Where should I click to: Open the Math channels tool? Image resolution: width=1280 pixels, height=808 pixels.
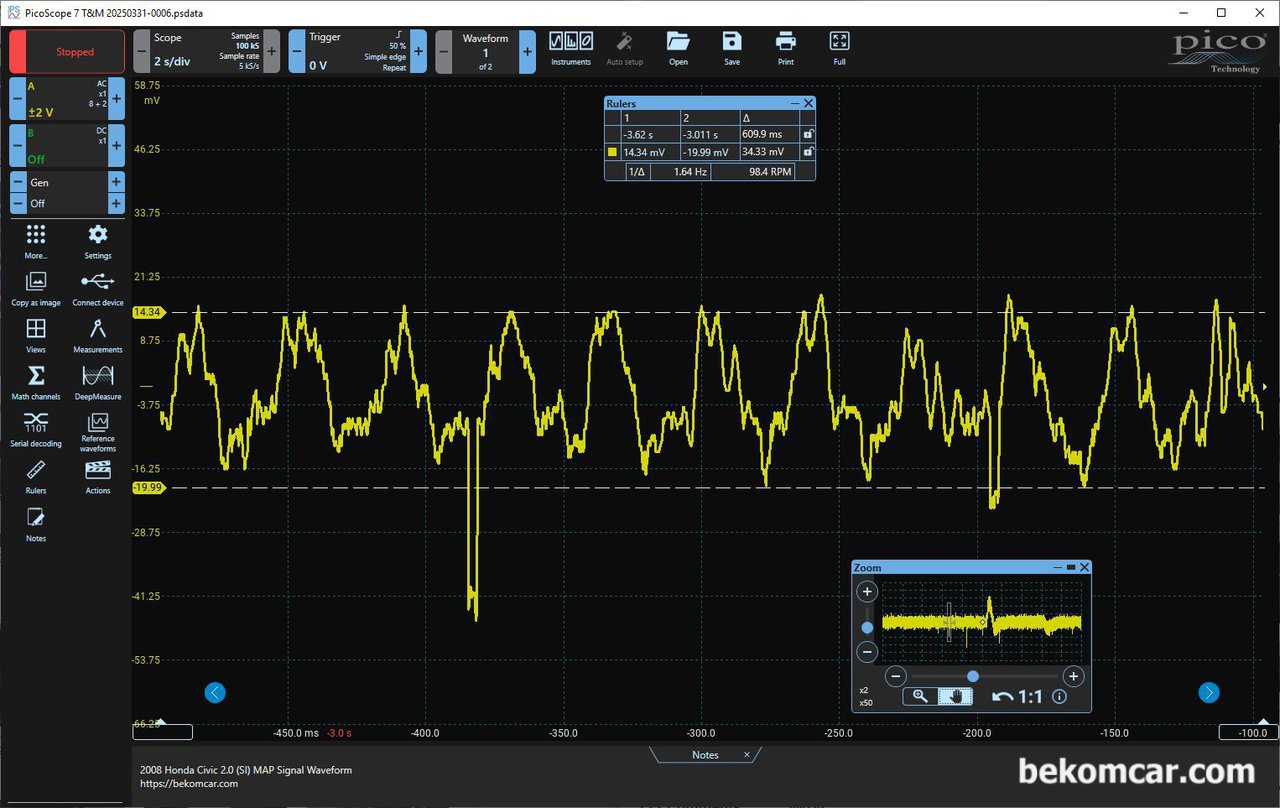(x=36, y=382)
